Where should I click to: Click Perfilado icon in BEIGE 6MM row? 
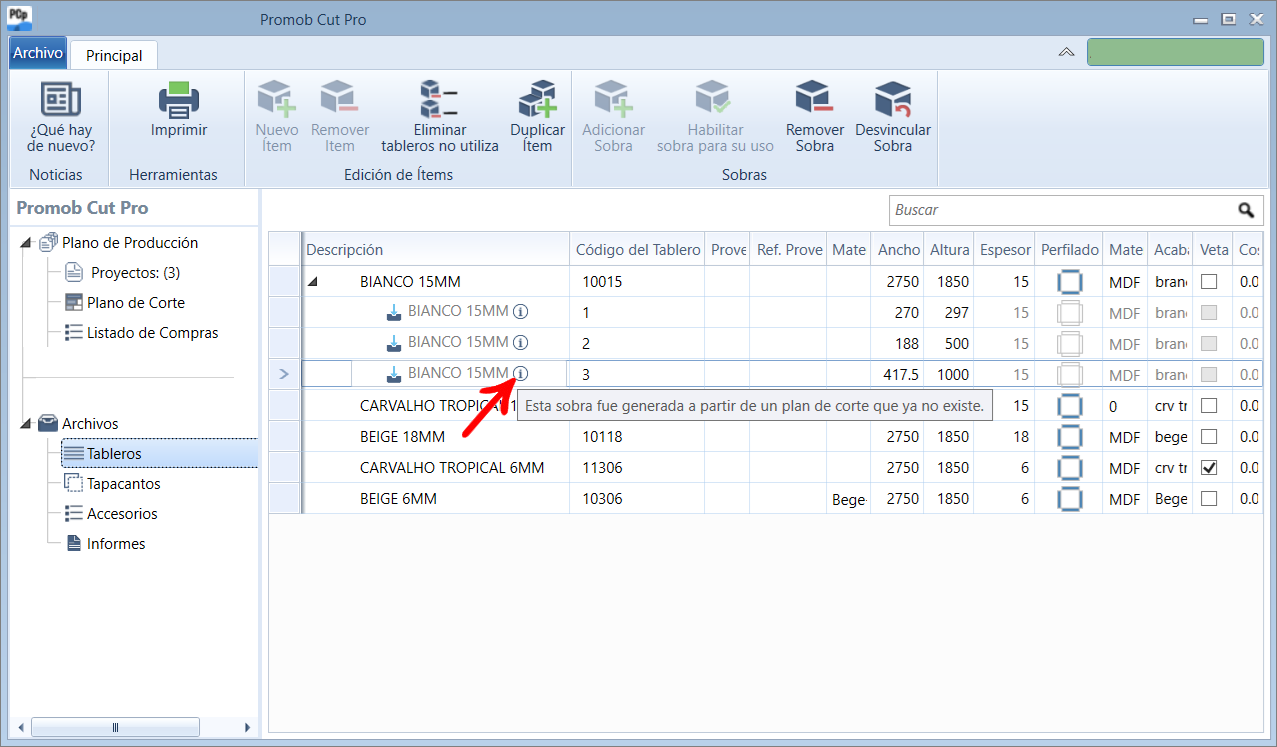click(x=1070, y=499)
